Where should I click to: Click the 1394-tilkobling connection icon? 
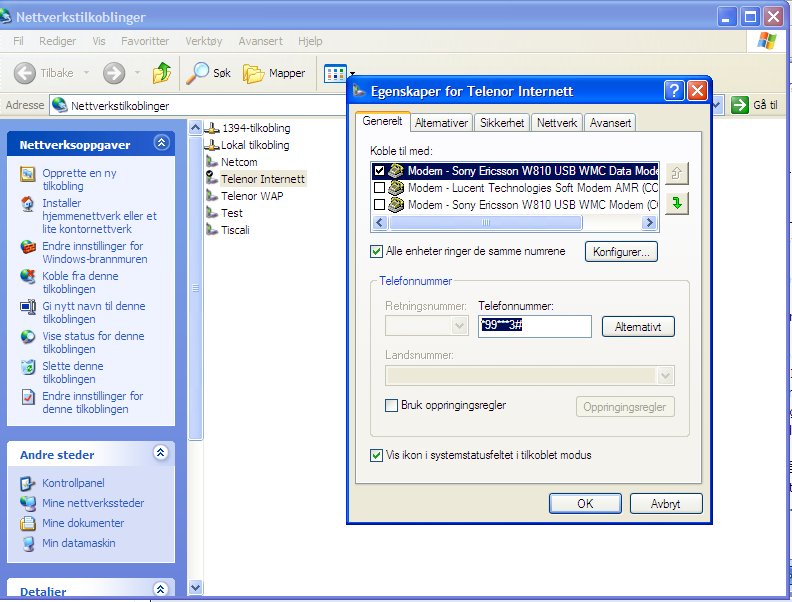(x=212, y=128)
